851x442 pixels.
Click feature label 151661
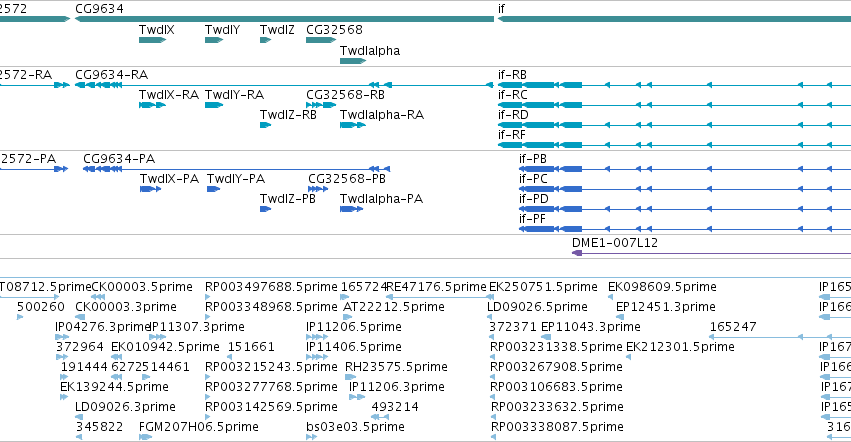click(x=251, y=347)
